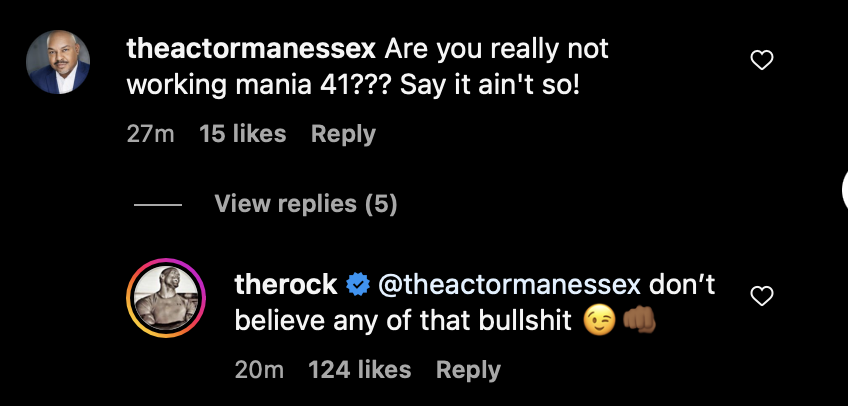Click the @theactormanessex mention in reply
Image resolution: width=848 pixels, height=406 pixels.
(507, 285)
